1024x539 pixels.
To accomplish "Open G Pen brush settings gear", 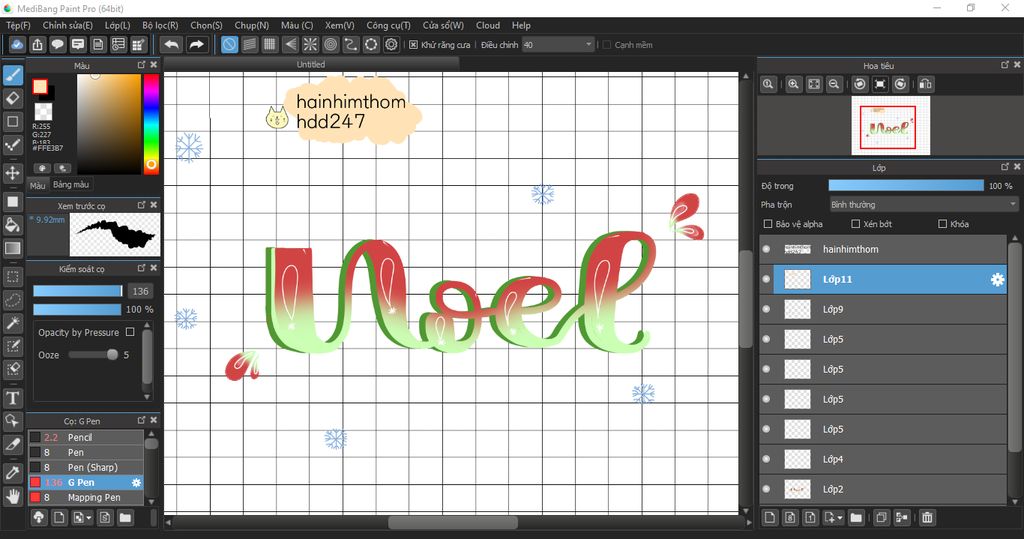I will [136, 483].
